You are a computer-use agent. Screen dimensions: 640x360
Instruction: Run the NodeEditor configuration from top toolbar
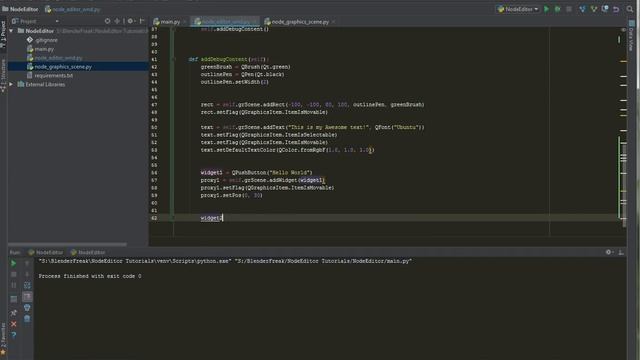[547, 9]
